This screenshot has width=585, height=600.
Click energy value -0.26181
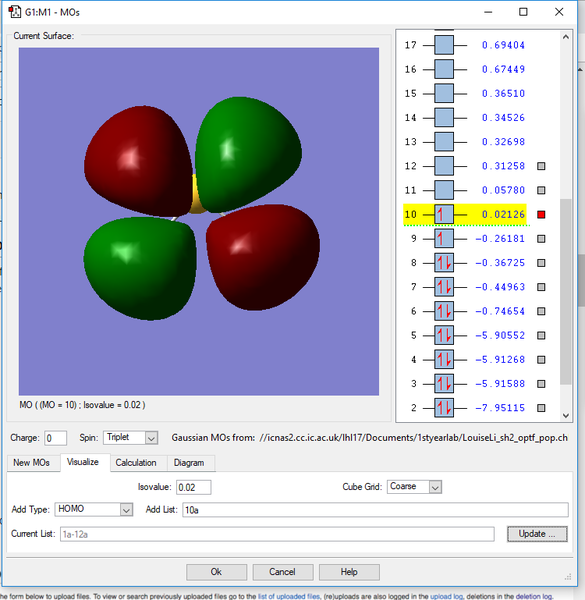500,239
